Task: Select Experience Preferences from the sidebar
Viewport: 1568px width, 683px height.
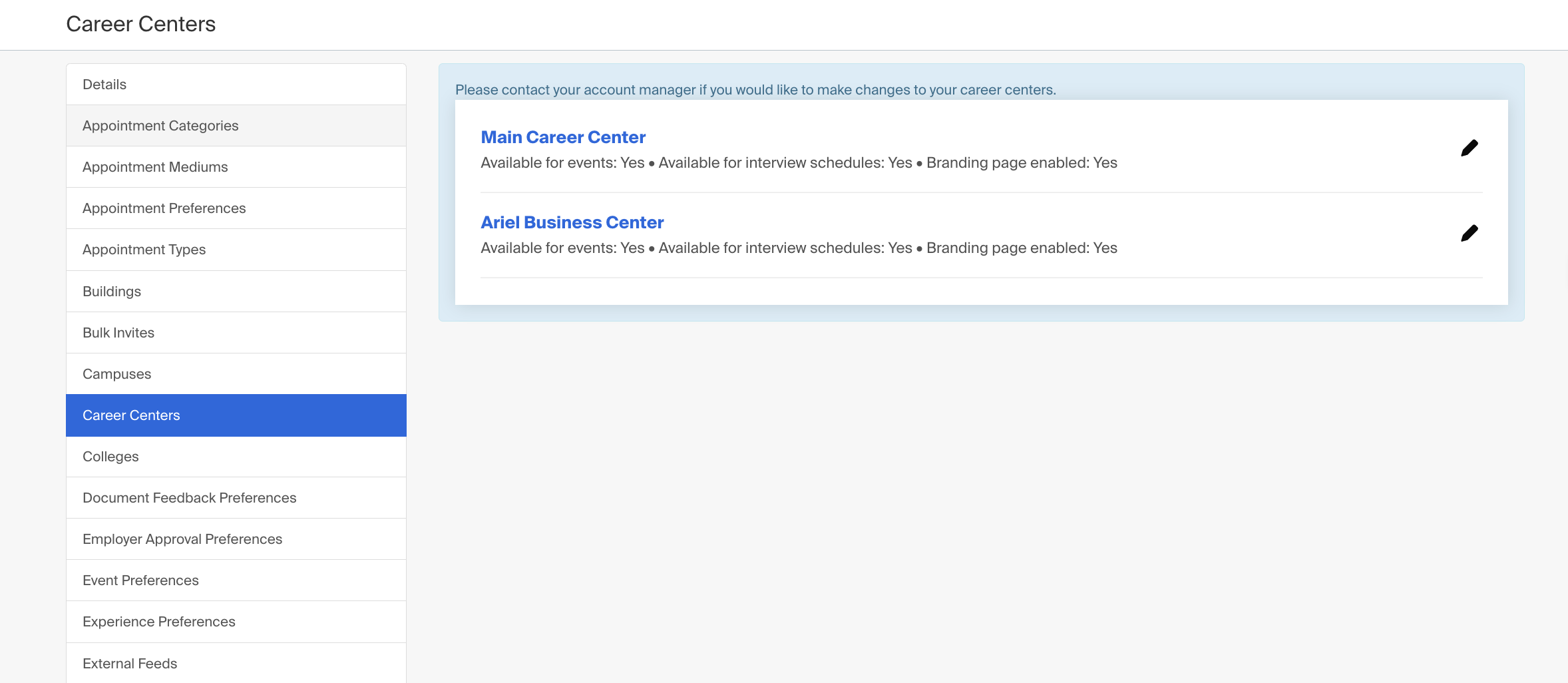Action: tap(158, 621)
